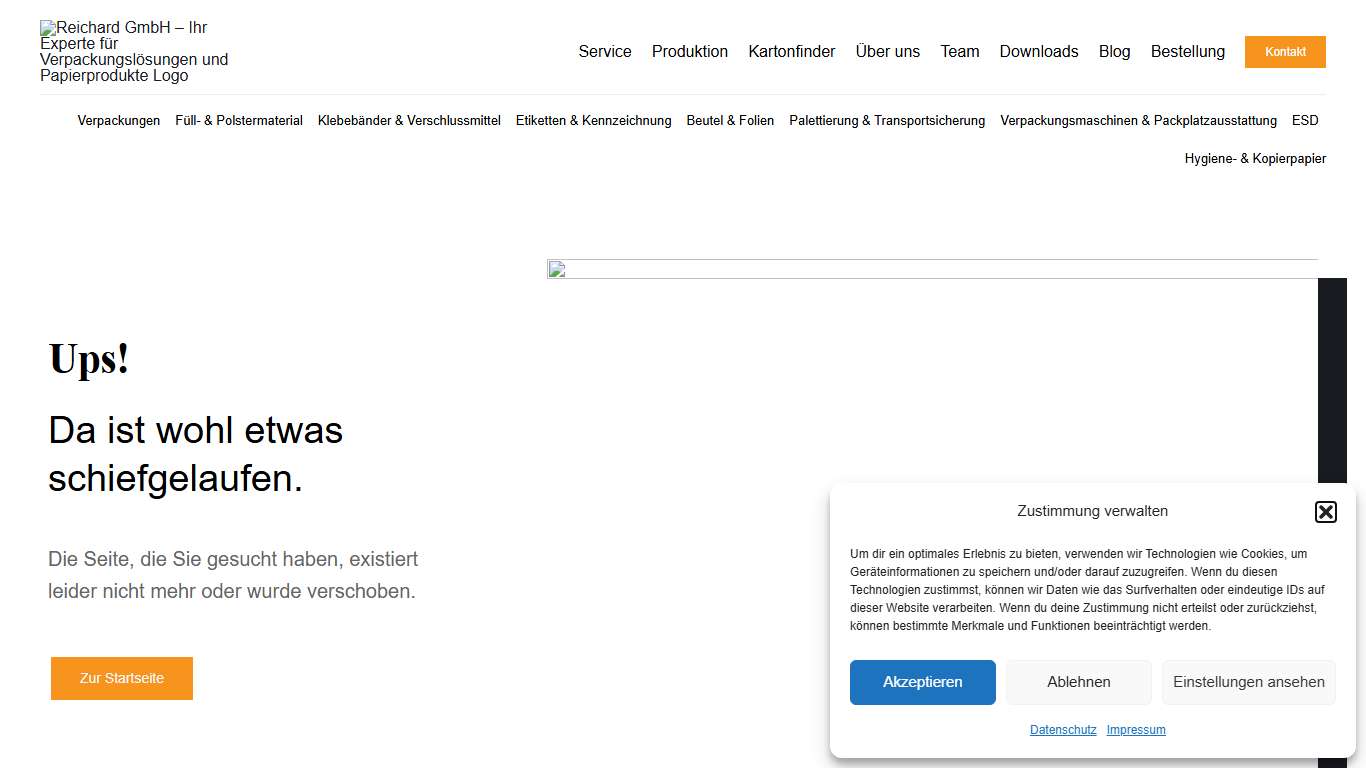Close the Zustimmung verwalten cookie dialog
This screenshot has height=768, width=1366.
coord(1325,511)
